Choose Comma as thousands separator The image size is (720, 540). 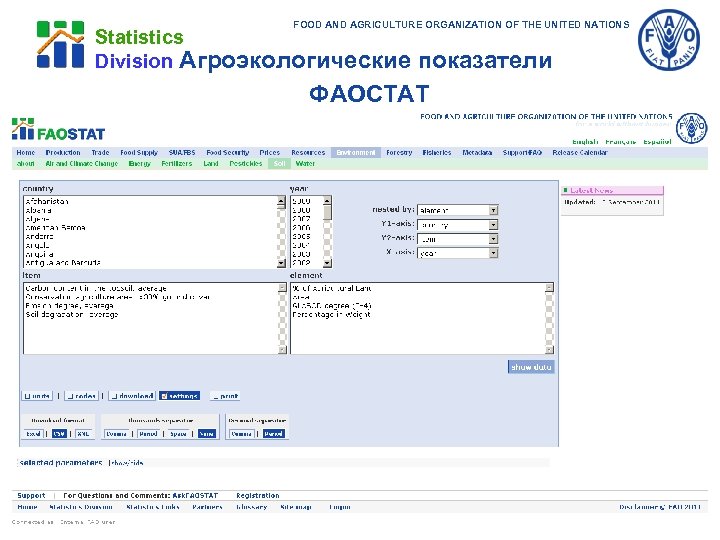pyautogui.click(x=116, y=433)
